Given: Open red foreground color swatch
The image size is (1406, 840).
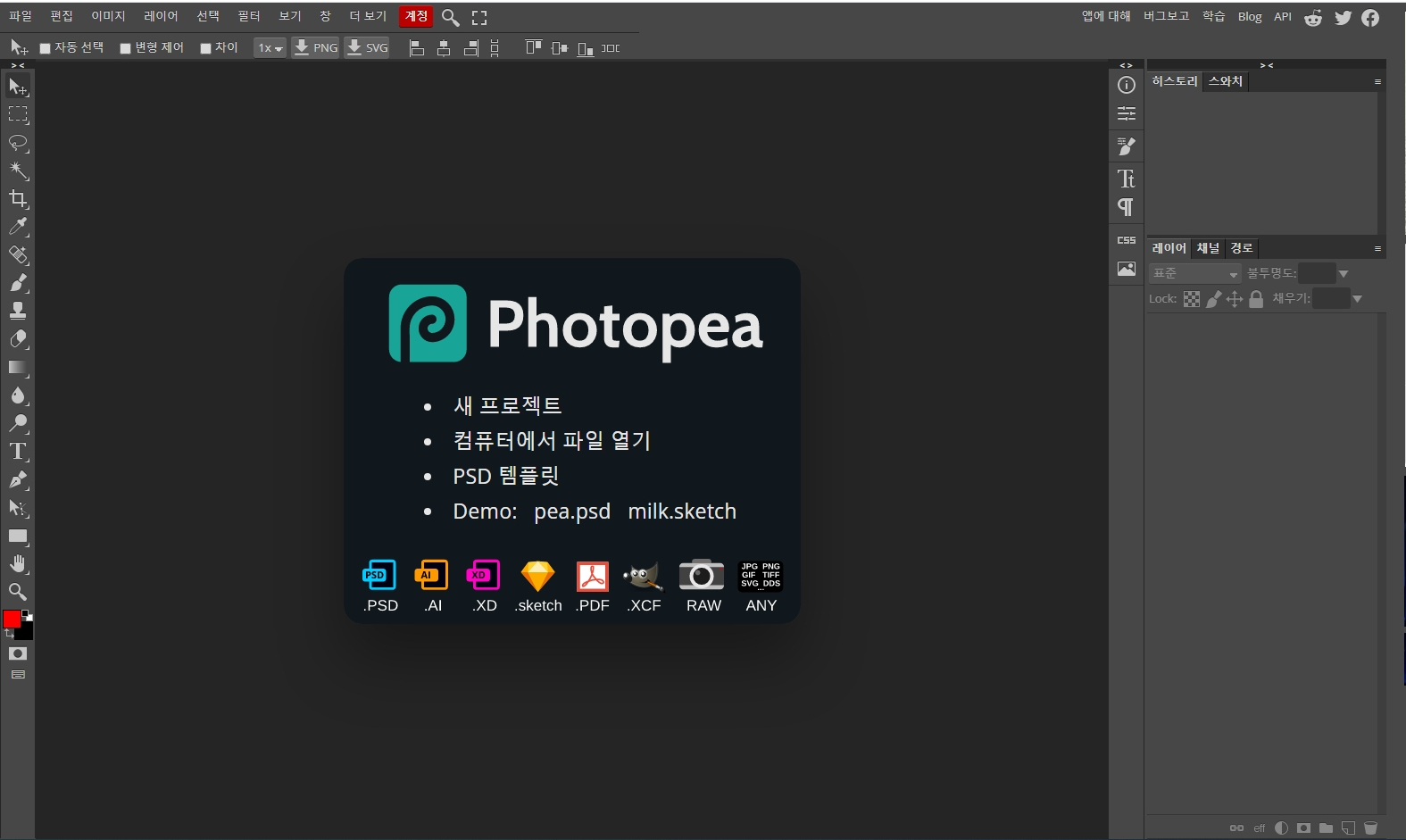Looking at the screenshot, I should [x=12, y=619].
